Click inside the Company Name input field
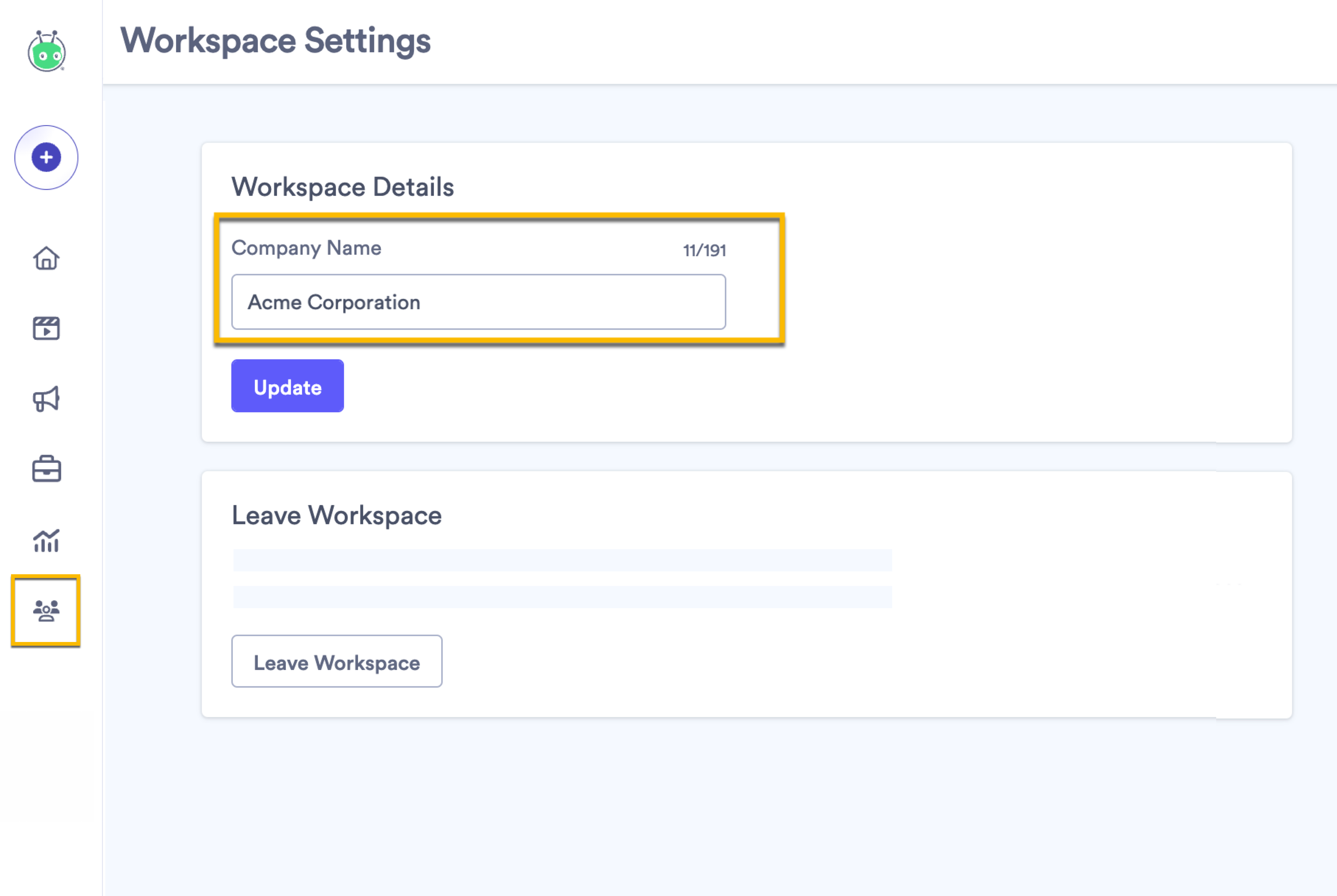The height and width of the screenshot is (896, 1337). point(478,302)
